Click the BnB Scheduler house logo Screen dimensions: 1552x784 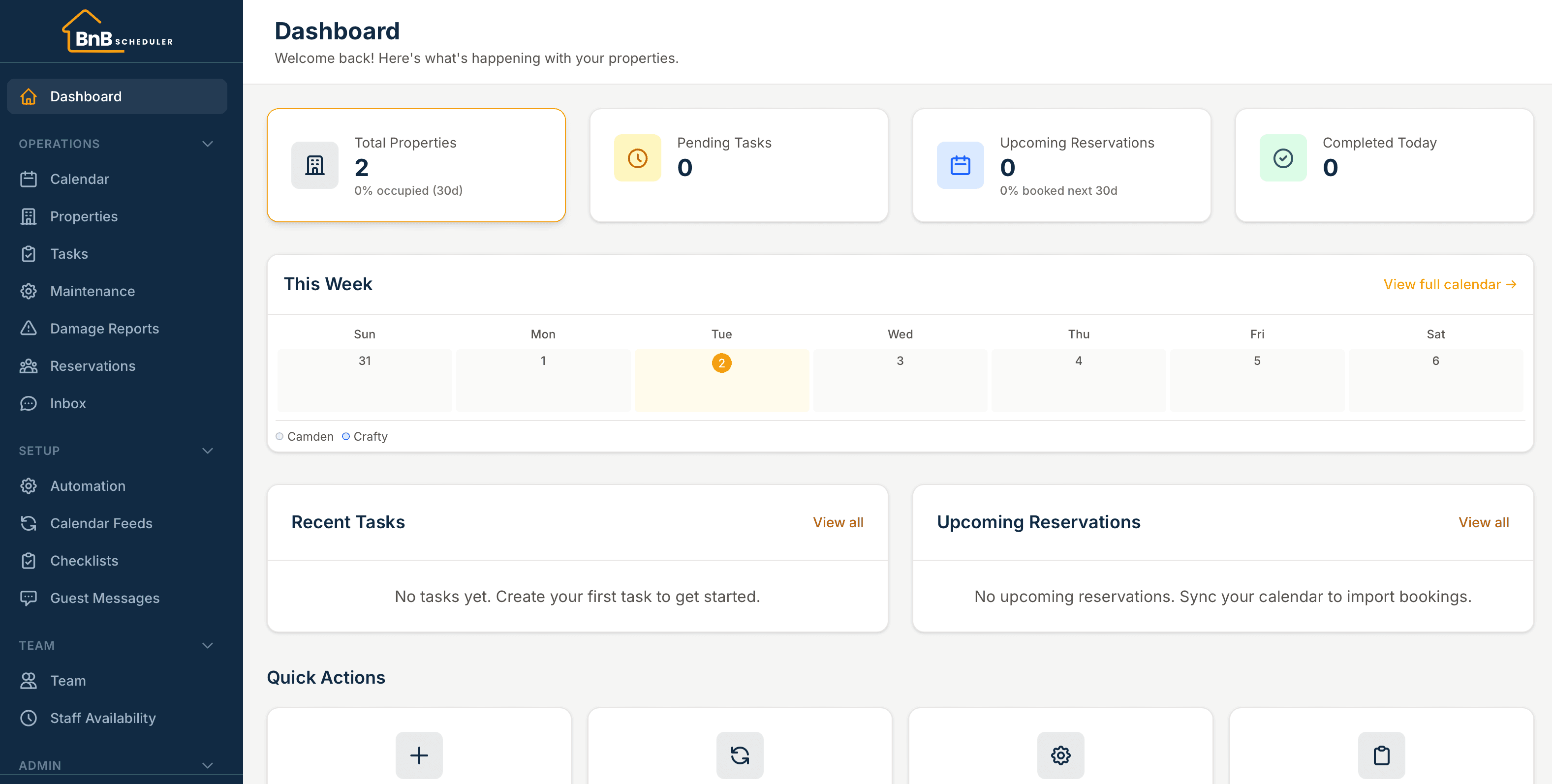pyautogui.click(x=118, y=31)
